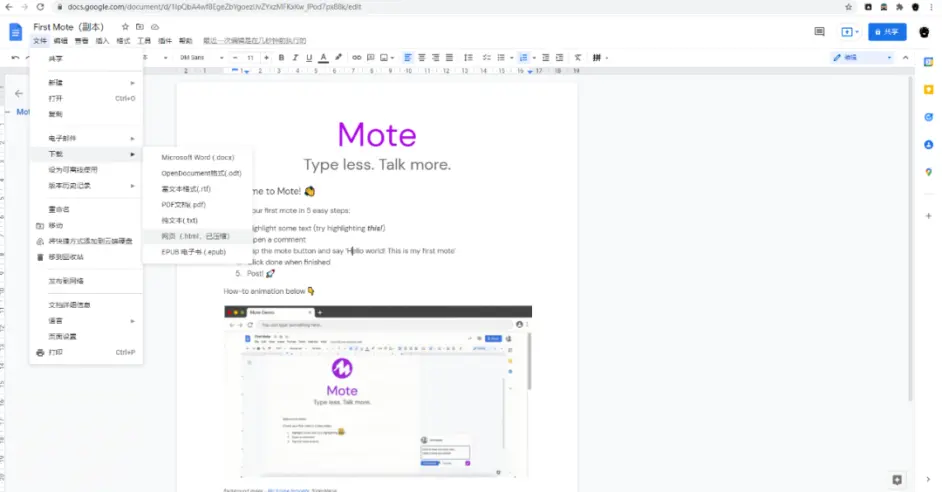
Task: Expand the New (新建) submenu
Action: (86, 83)
